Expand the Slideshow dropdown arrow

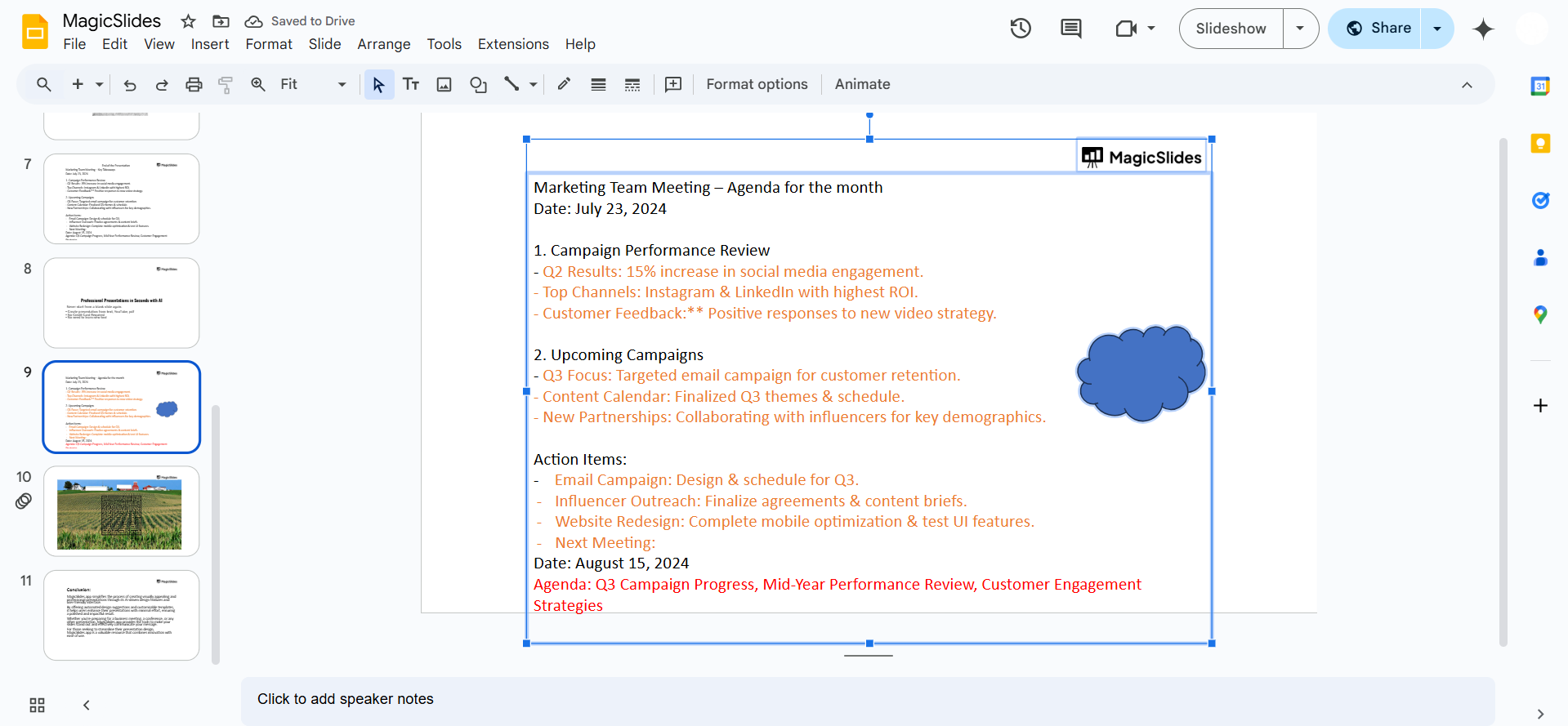[1300, 29]
